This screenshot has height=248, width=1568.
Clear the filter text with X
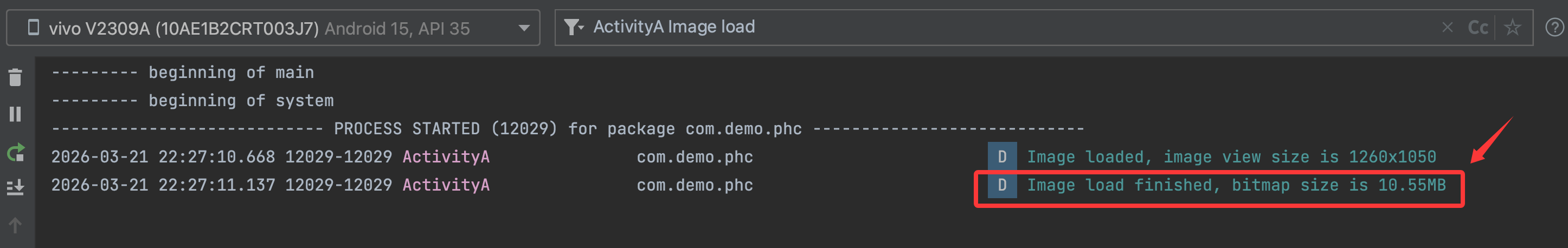click(1447, 28)
